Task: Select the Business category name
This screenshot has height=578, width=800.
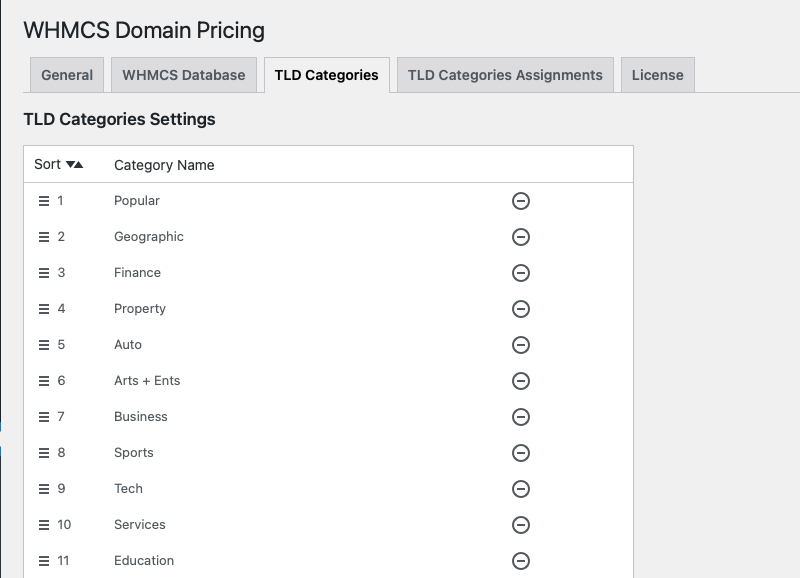Action: tap(141, 417)
